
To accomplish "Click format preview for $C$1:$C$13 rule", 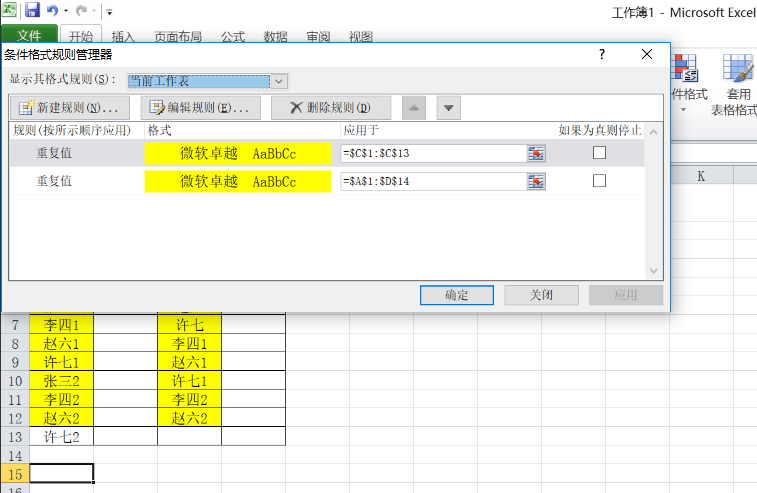I will pyautogui.click(x=238, y=154).
